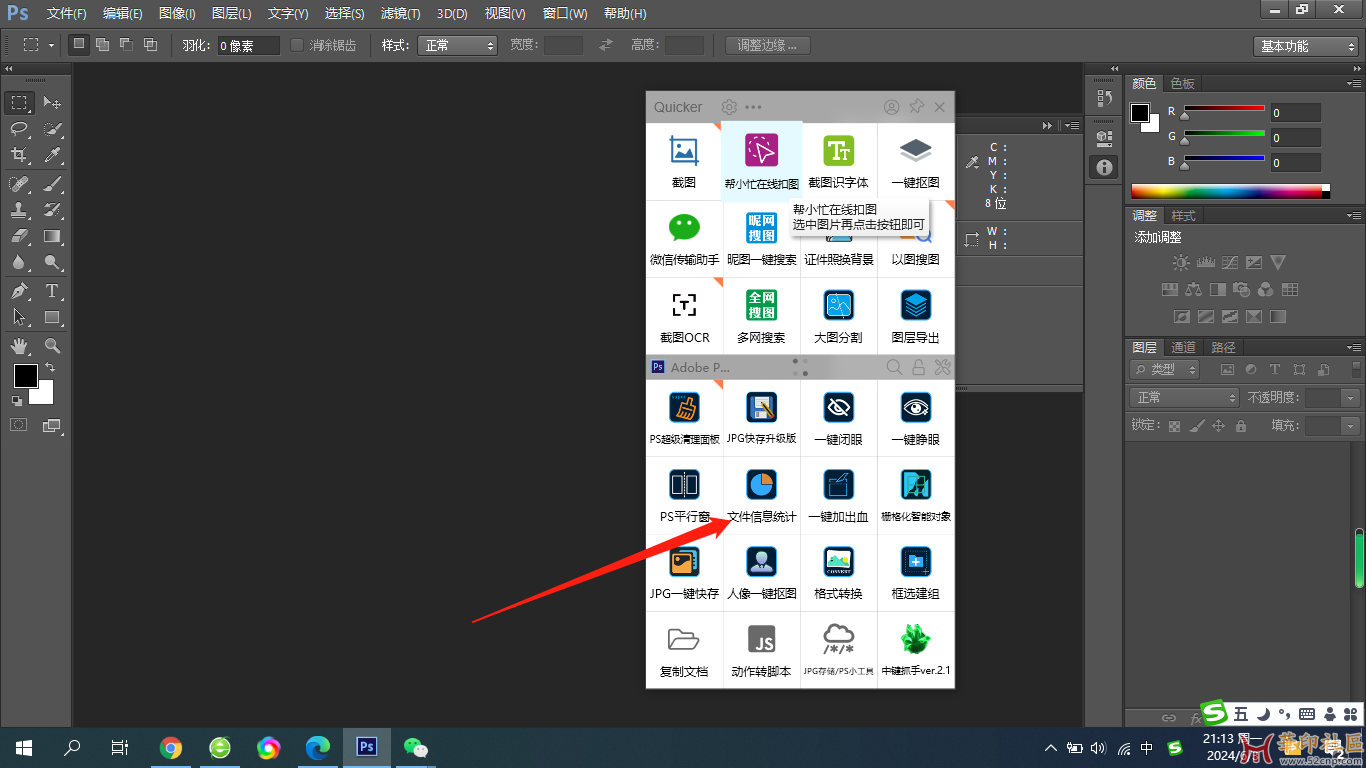
Task: Select the Lasso tool
Action: (x=19, y=129)
